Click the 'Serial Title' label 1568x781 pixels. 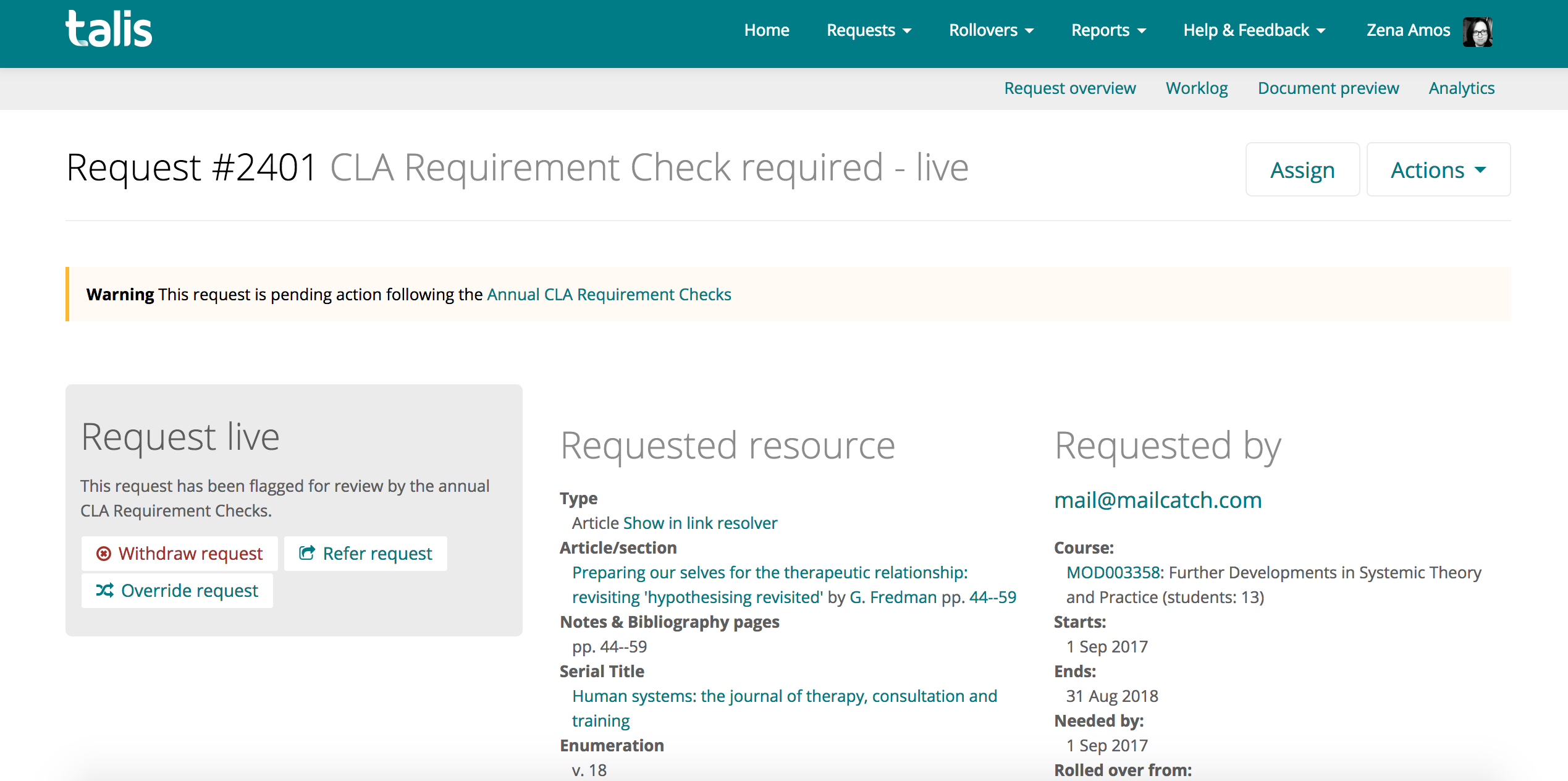pyautogui.click(x=602, y=672)
